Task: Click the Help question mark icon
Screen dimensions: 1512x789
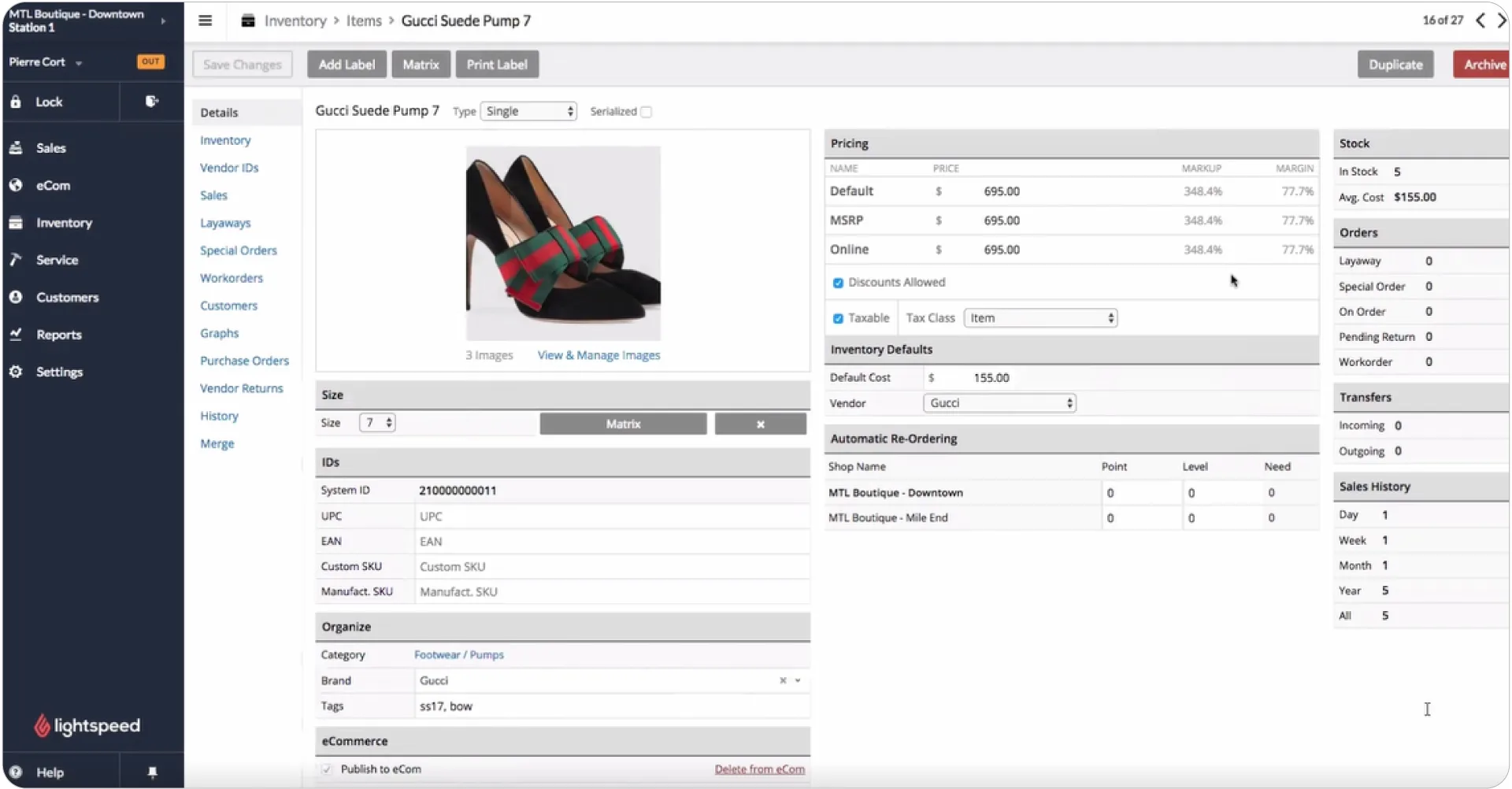Action: (x=16, y=772)
